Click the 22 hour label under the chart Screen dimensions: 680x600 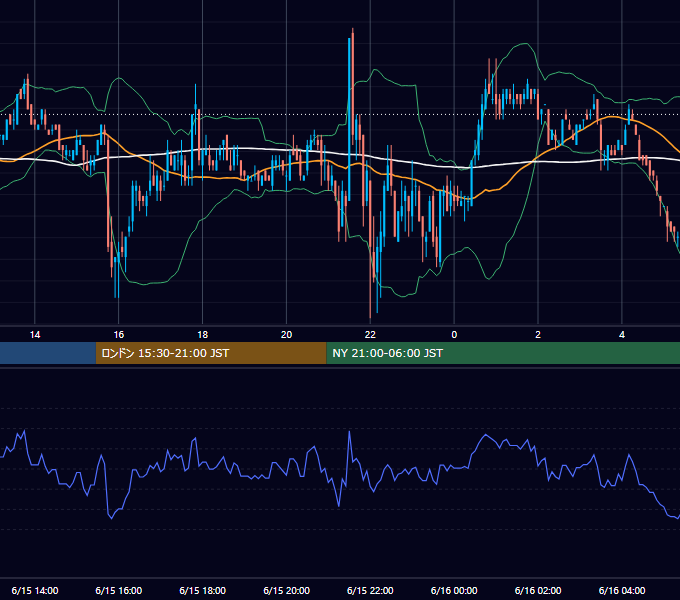coord(370,335)
